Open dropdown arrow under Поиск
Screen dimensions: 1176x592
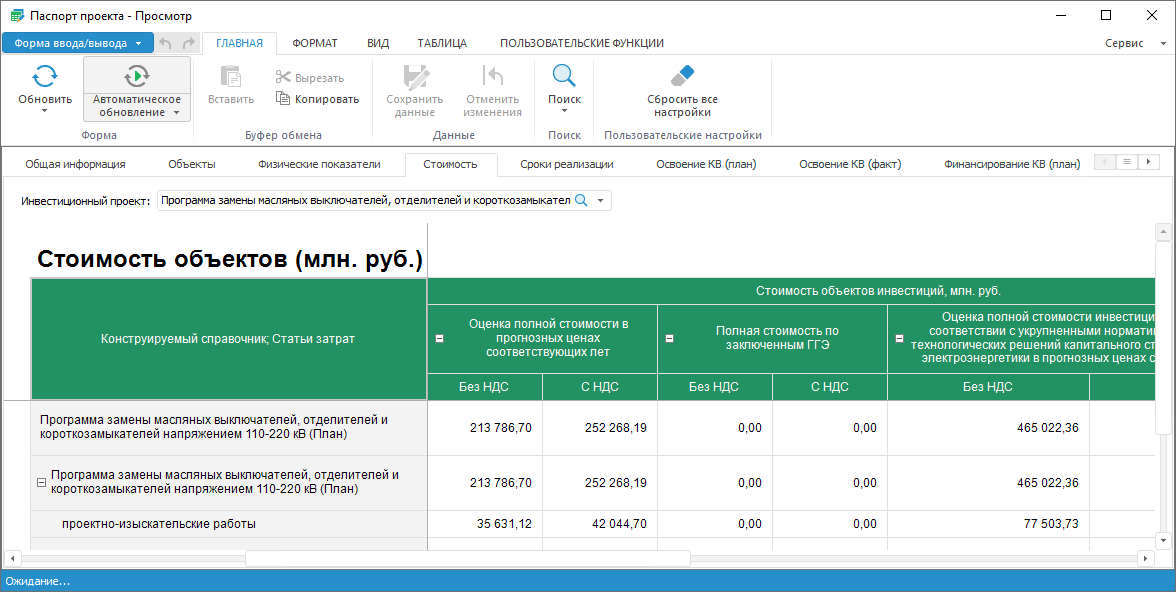point(564,112)
